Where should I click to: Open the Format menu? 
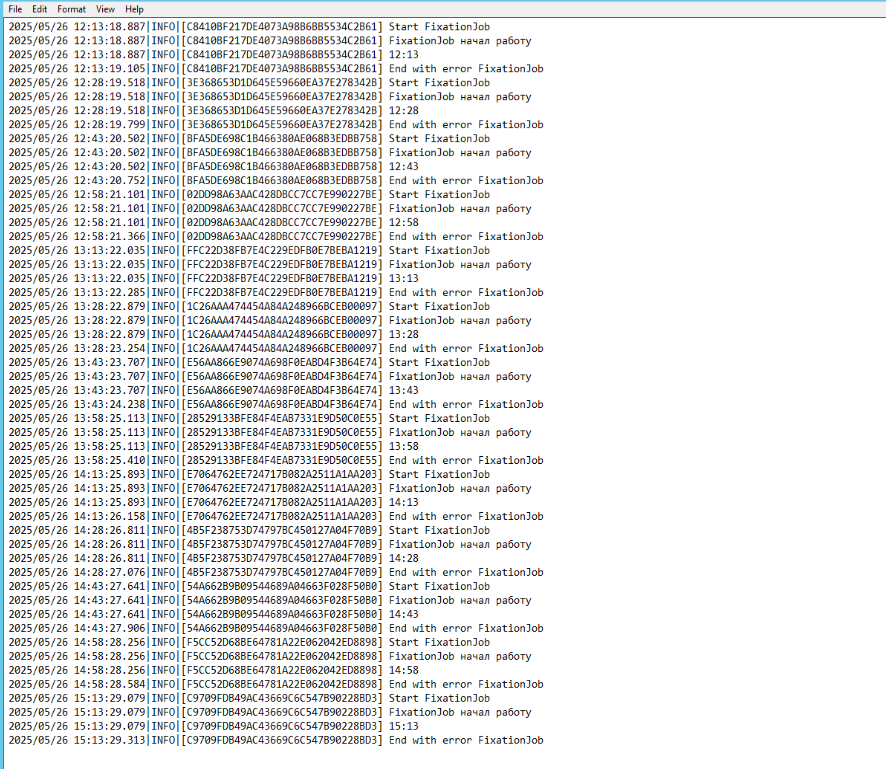[72, 9]
